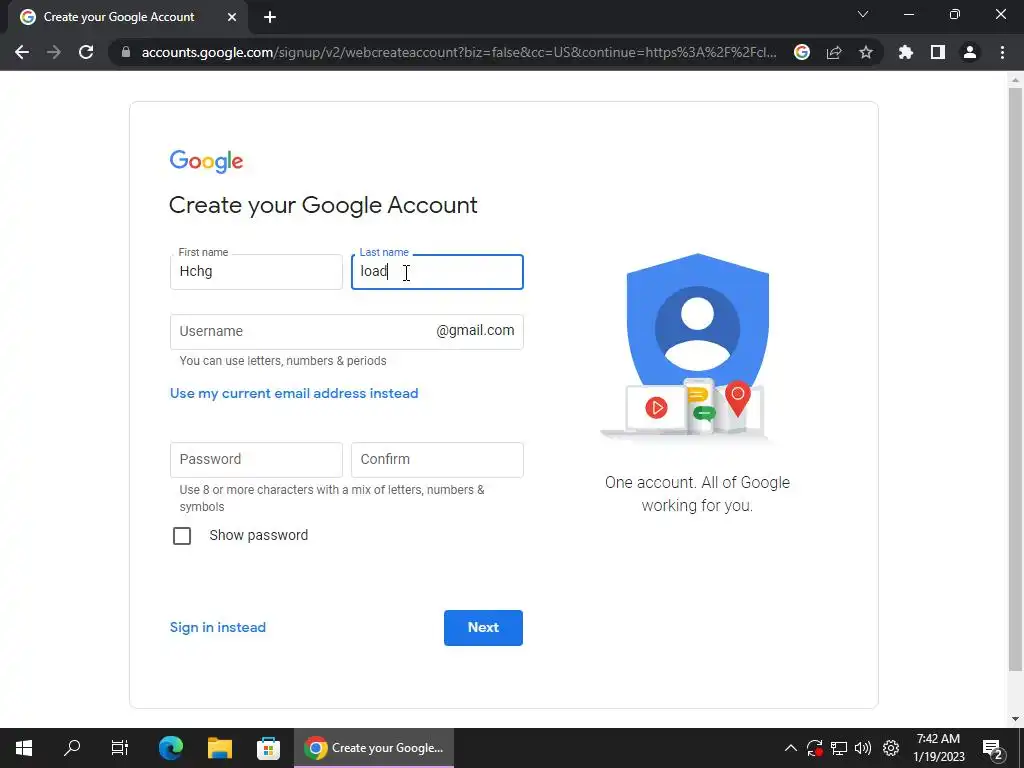Click the Sign in instead link
This screenshot has height=768, width=1024.
click(217, 628)
